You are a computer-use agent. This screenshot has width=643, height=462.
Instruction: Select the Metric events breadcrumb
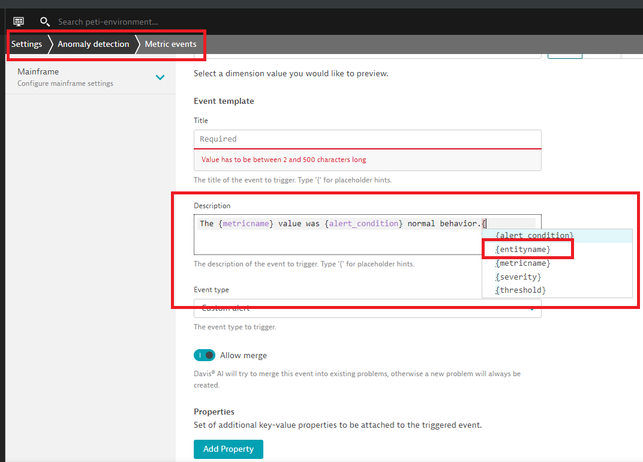(x=171, y=44)
